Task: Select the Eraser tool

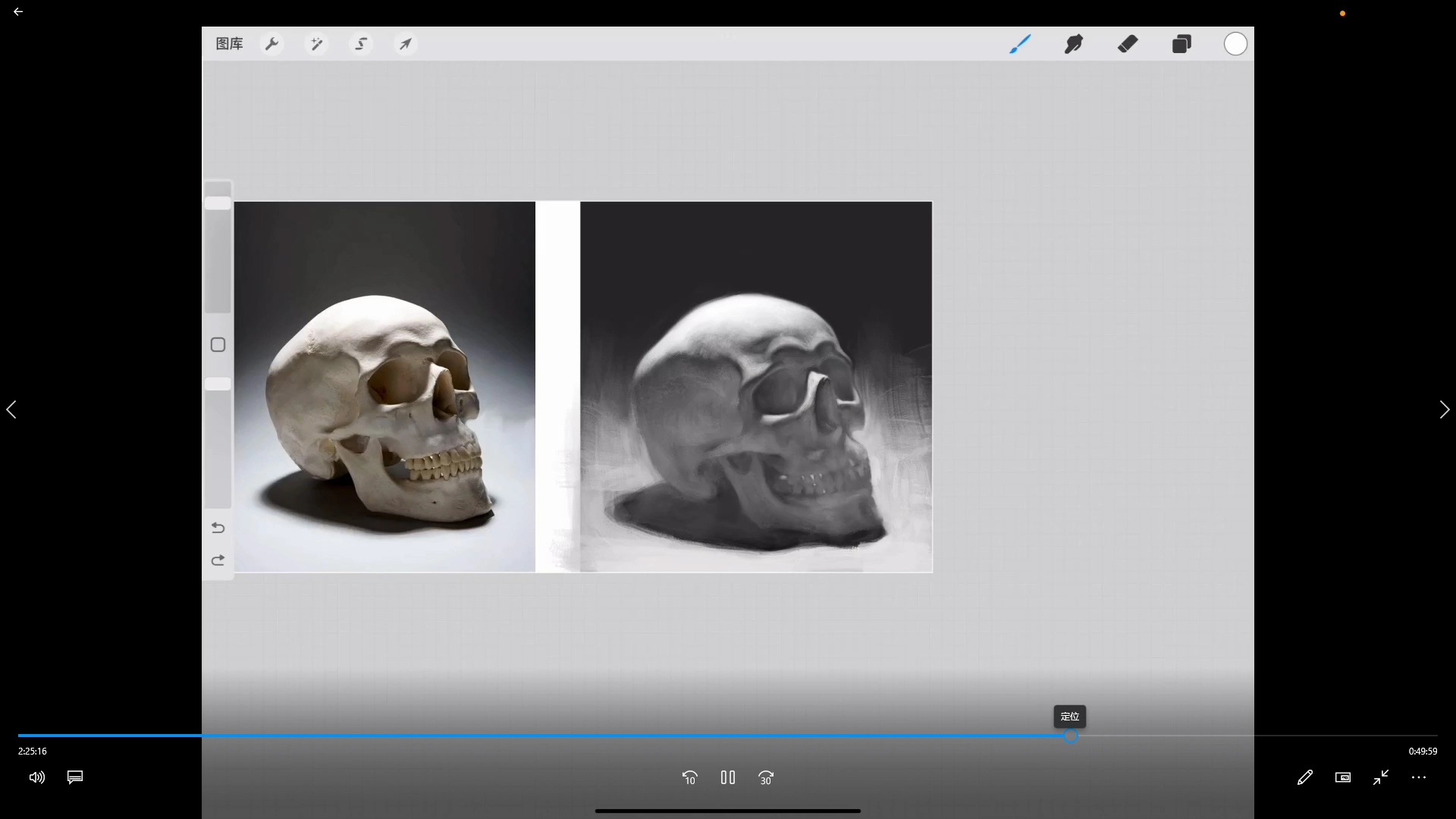Action: click(x=1128, y=44)
